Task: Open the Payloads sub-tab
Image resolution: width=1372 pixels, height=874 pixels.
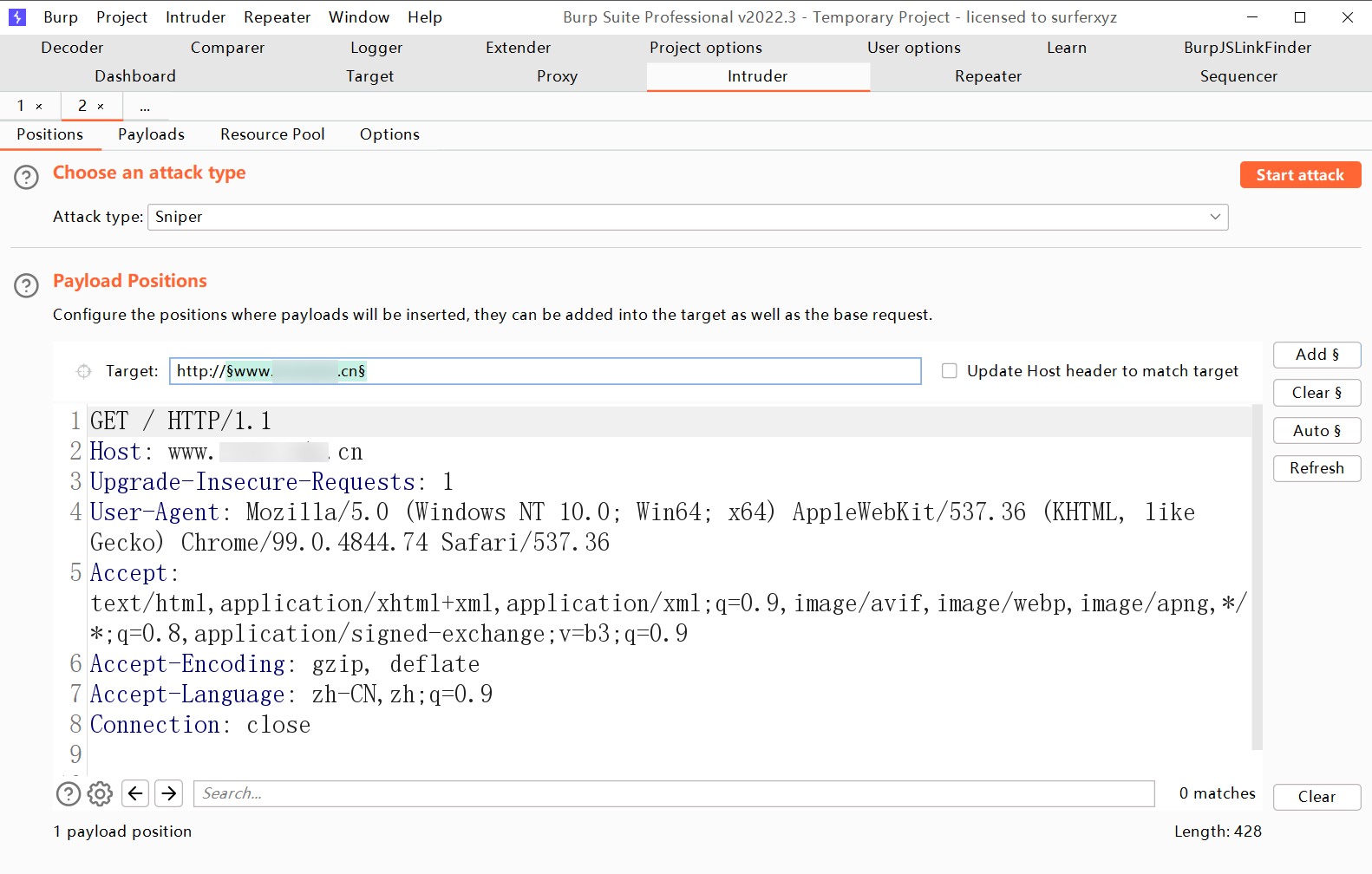Action: [152, 134]
